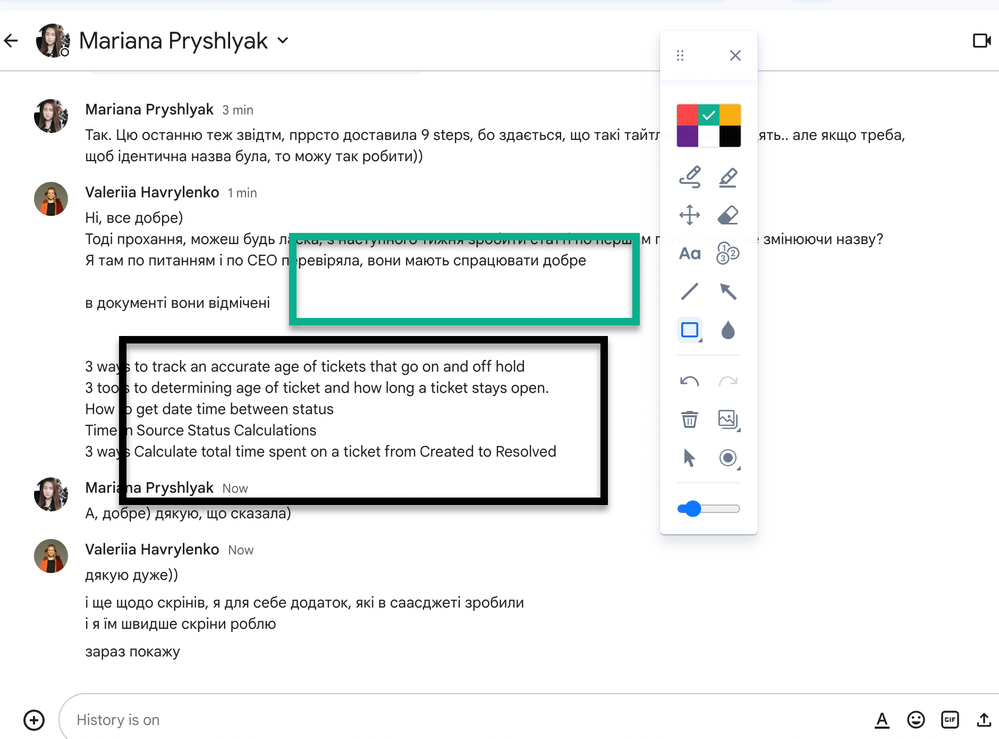Select the arrow annotation tool
999x739 pixels.
point(728,291)
